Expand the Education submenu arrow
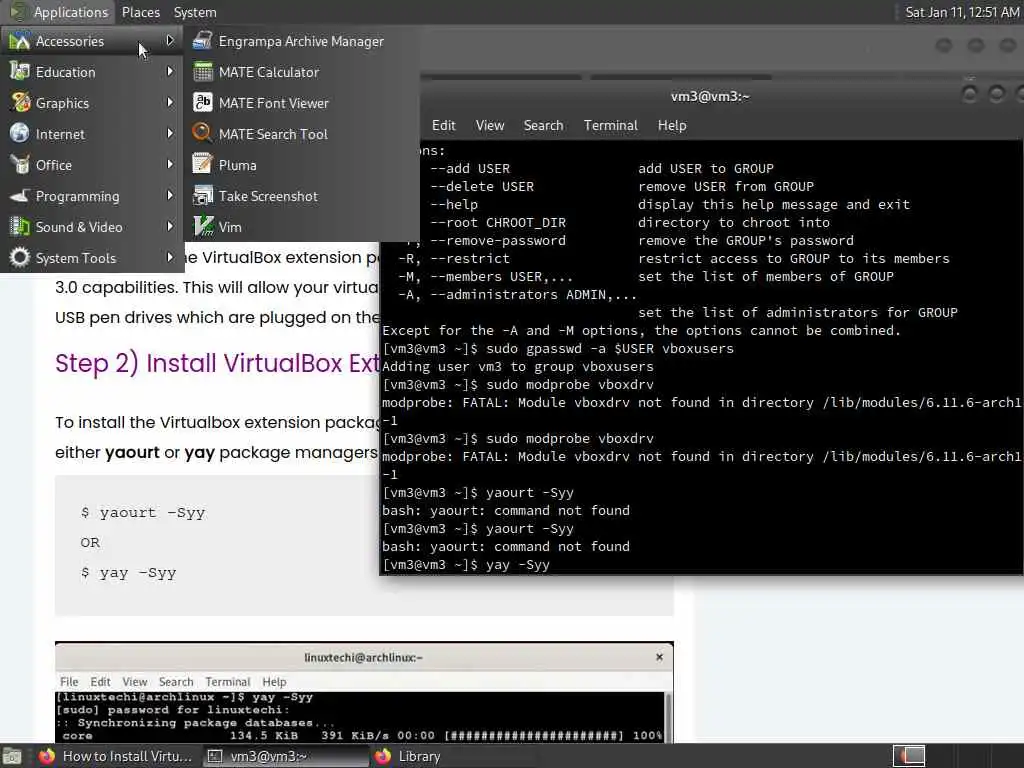The height and width of the screenshot is (768, 1024). pos(170,71)
